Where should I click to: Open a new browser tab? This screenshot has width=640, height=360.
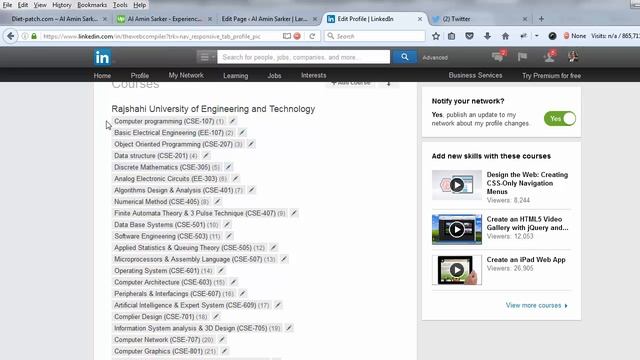pyautogui.click(x=541, y=19)
